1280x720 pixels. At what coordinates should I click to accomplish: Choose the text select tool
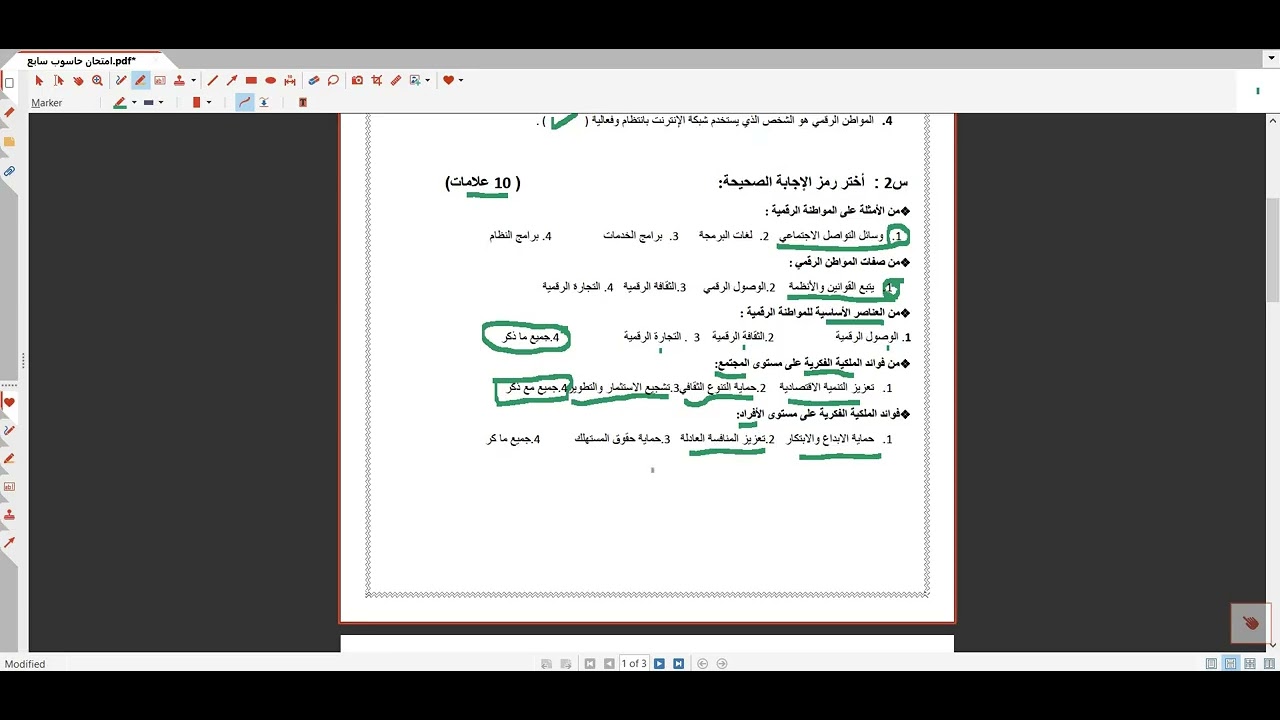(x=59, y=81)
